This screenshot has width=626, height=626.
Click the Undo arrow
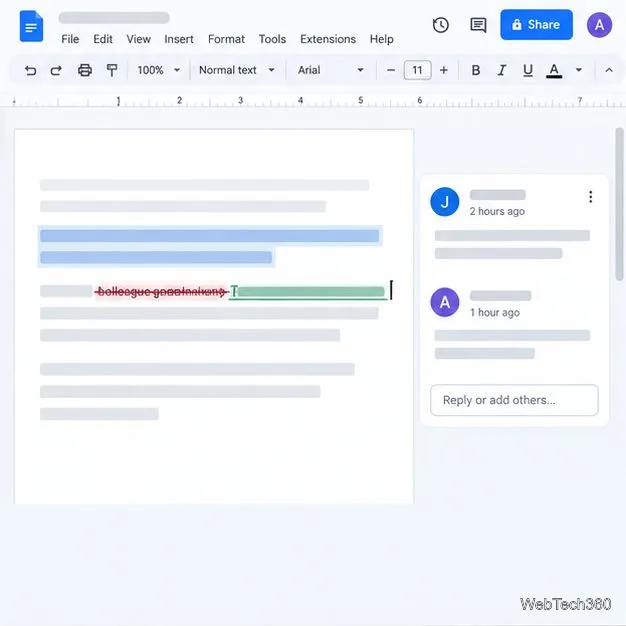click(x=30, y=71)
